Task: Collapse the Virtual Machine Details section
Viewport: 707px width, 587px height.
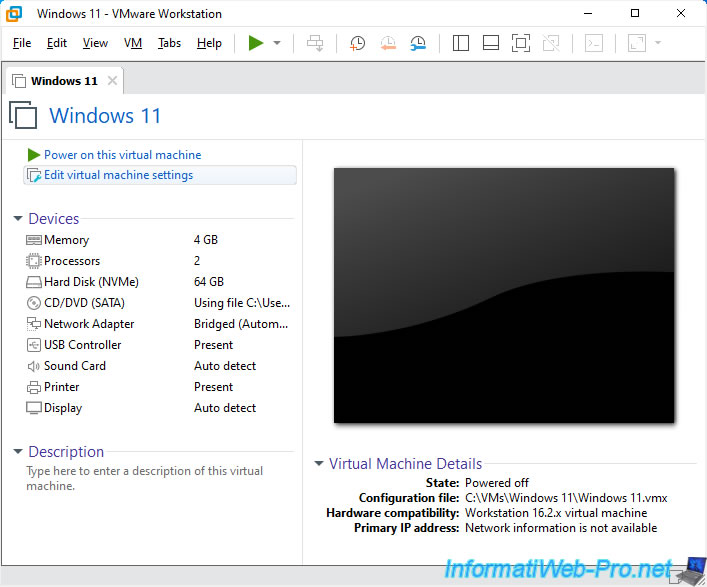Action: coord(319,464)
